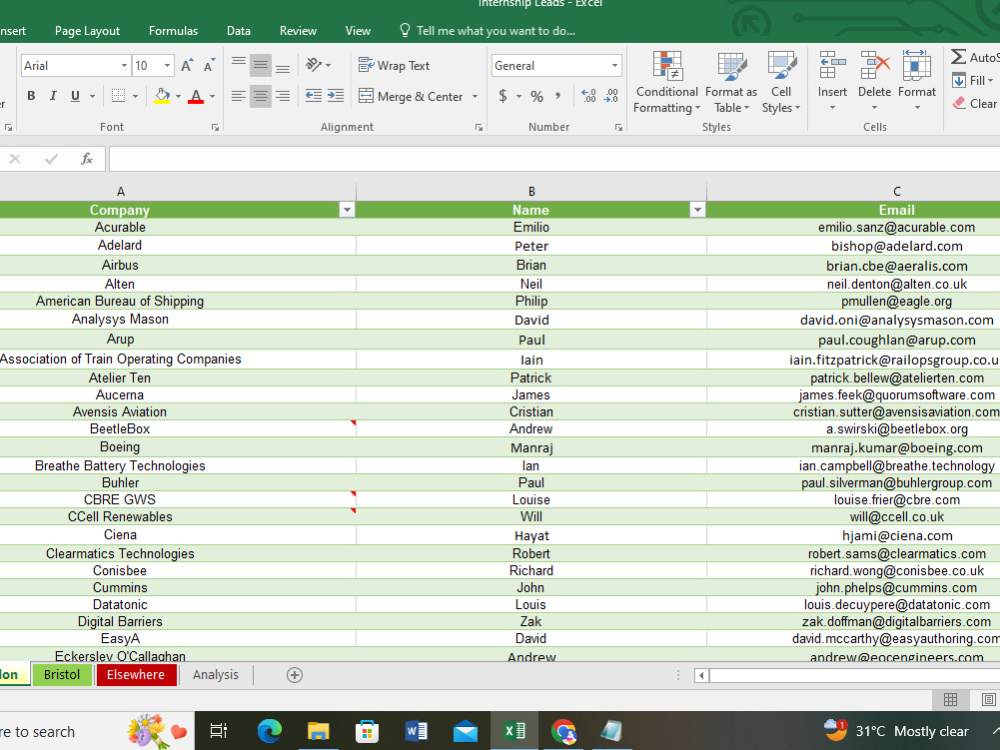Switch to Analysis sheet tab

click(x=216, y=675)
